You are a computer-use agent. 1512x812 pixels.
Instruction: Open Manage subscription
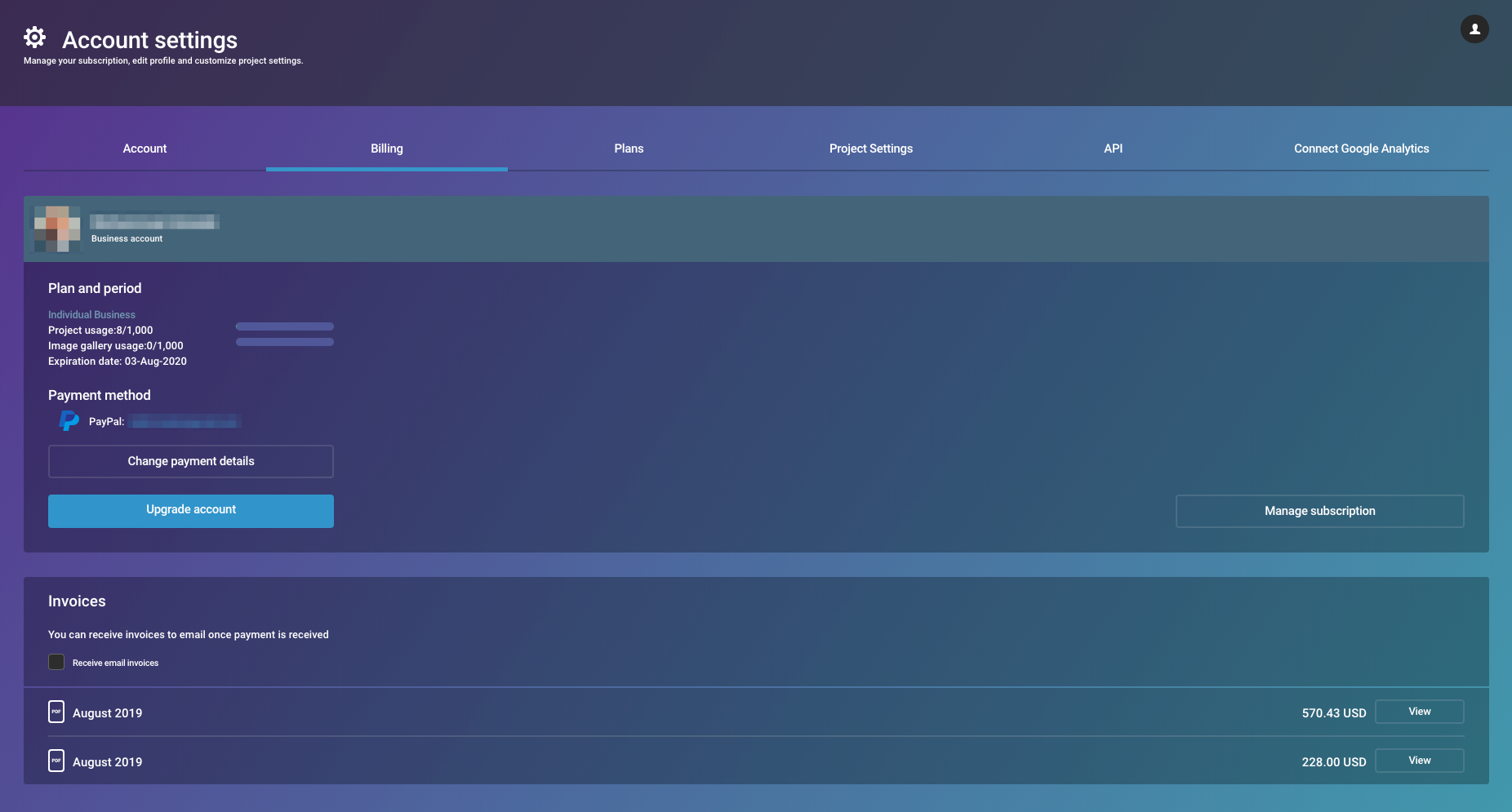(1319, 511)
